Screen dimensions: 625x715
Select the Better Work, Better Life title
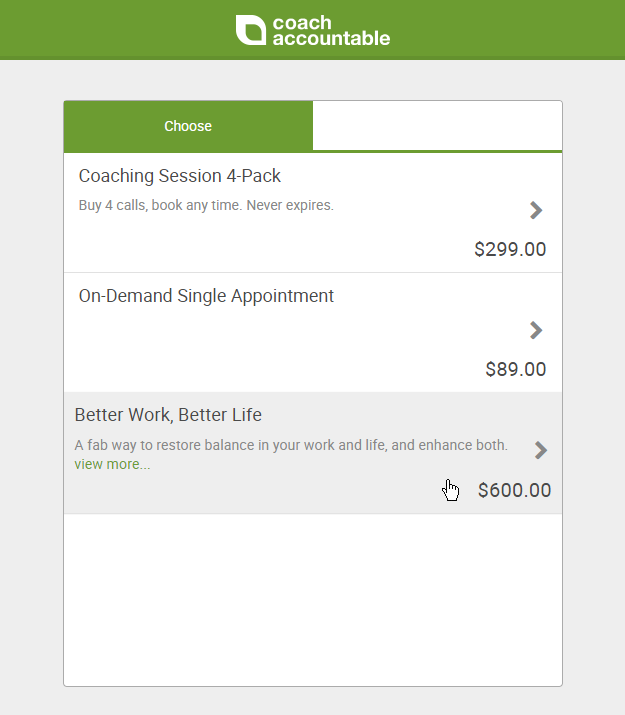click(168, 415)
